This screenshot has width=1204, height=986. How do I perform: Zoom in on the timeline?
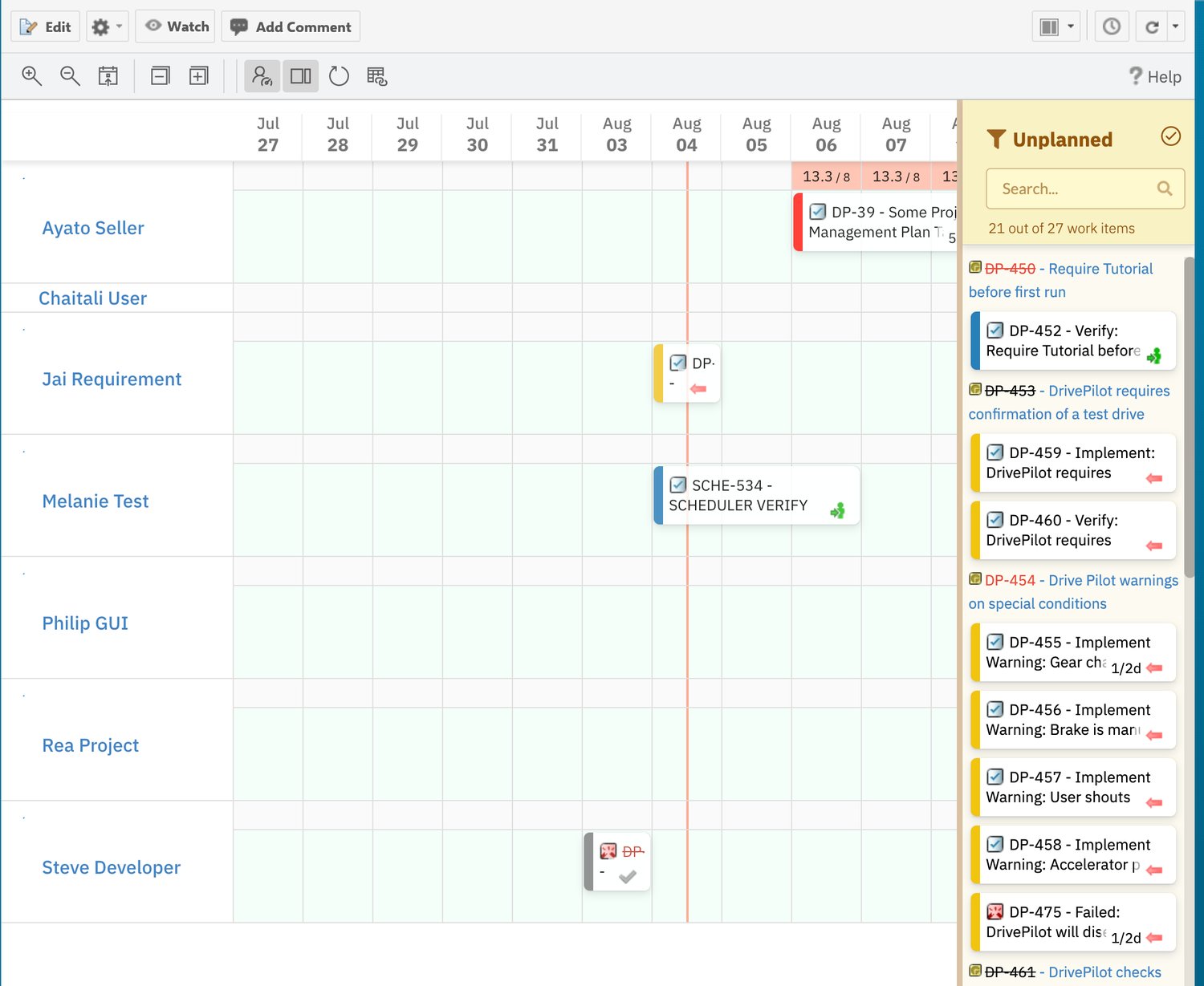32,76
